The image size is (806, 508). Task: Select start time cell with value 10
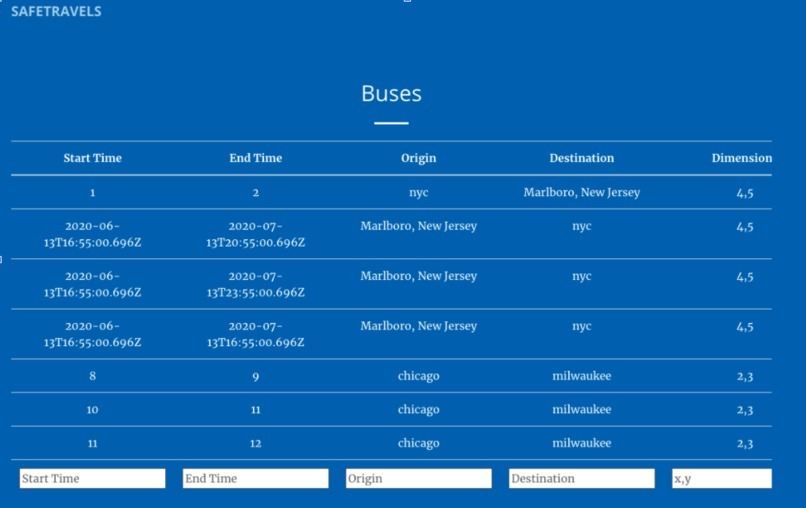(x=93, y=410)
